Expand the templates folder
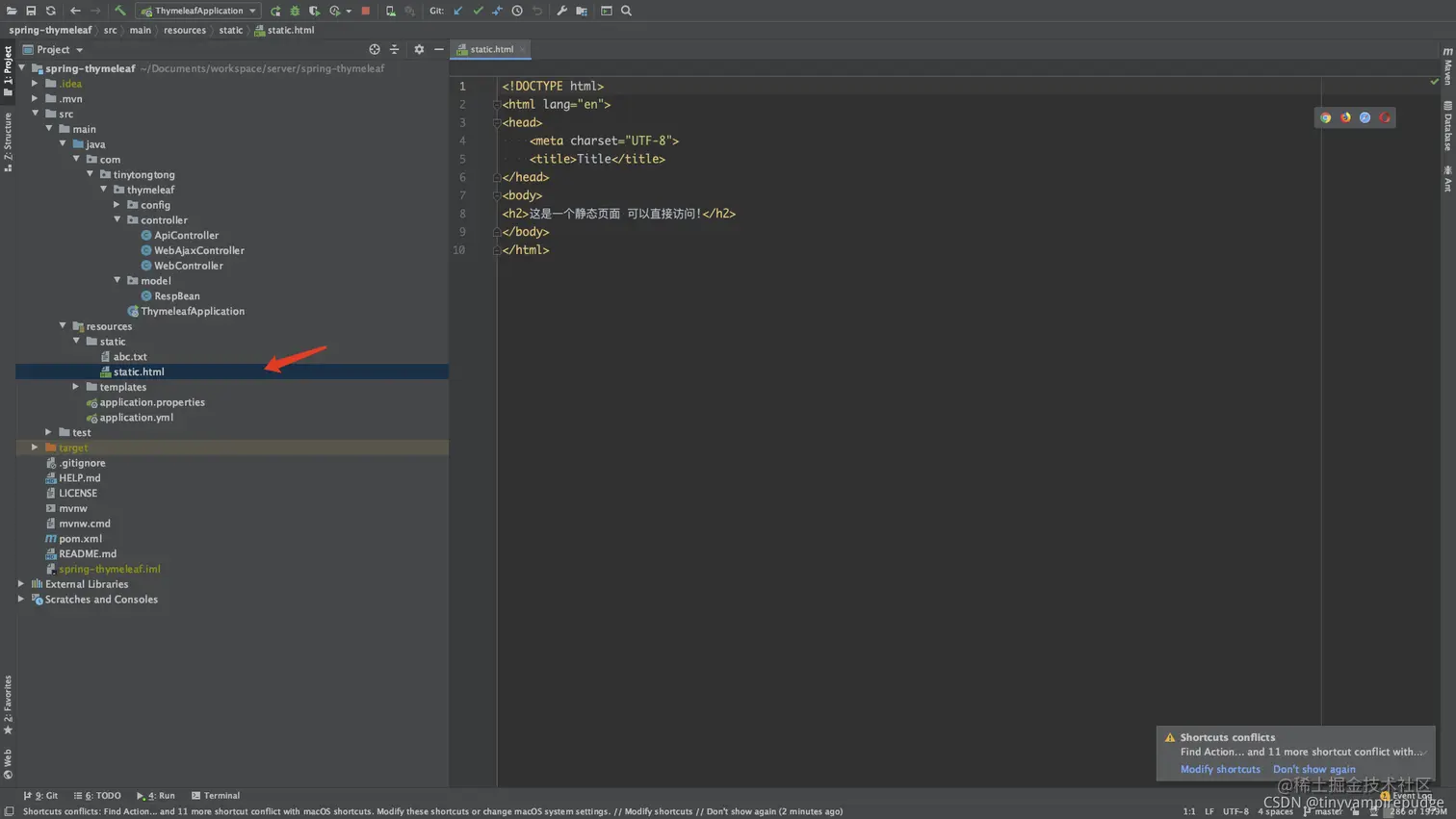 coord(76,387)
